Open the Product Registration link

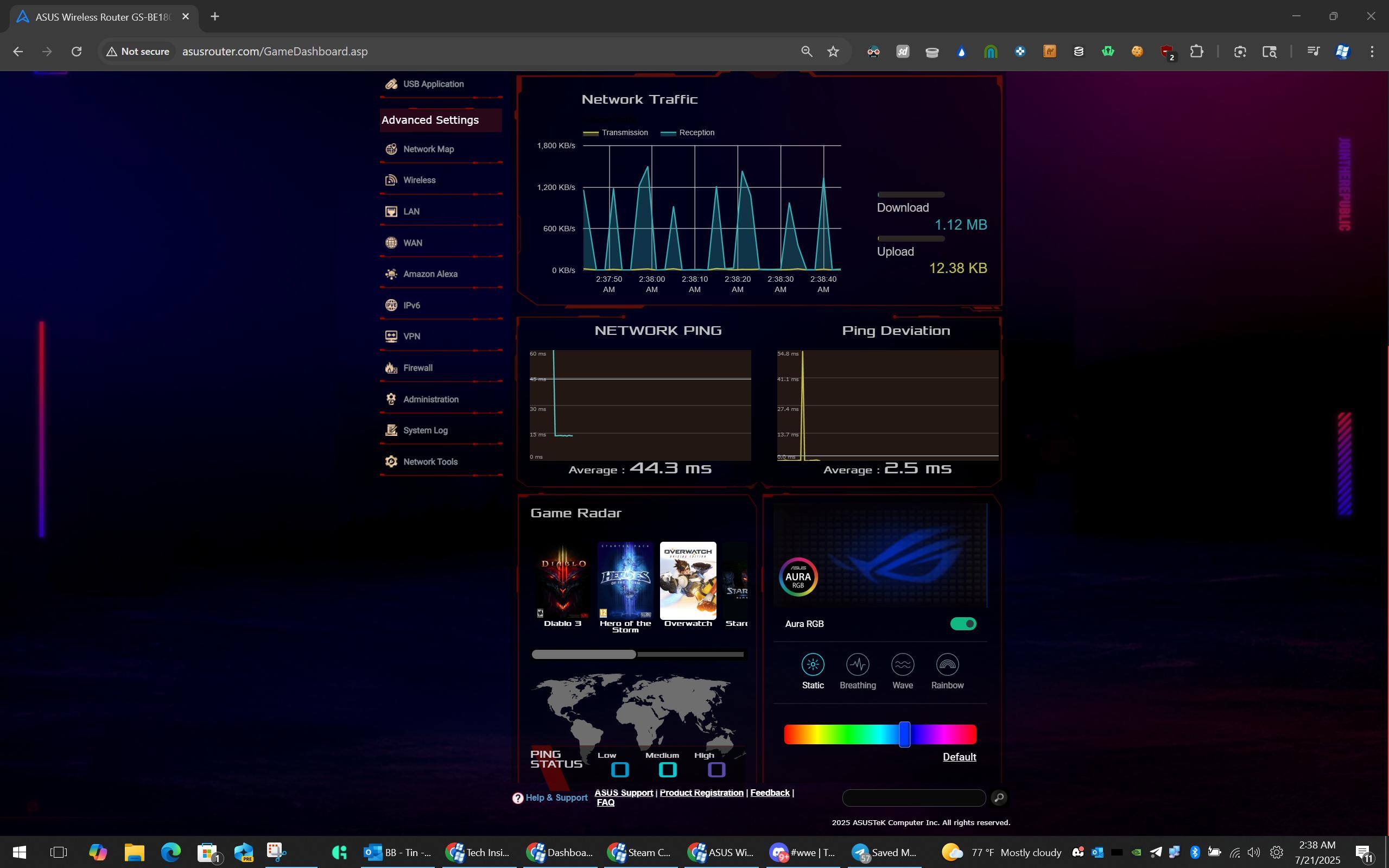click(701, 793)
